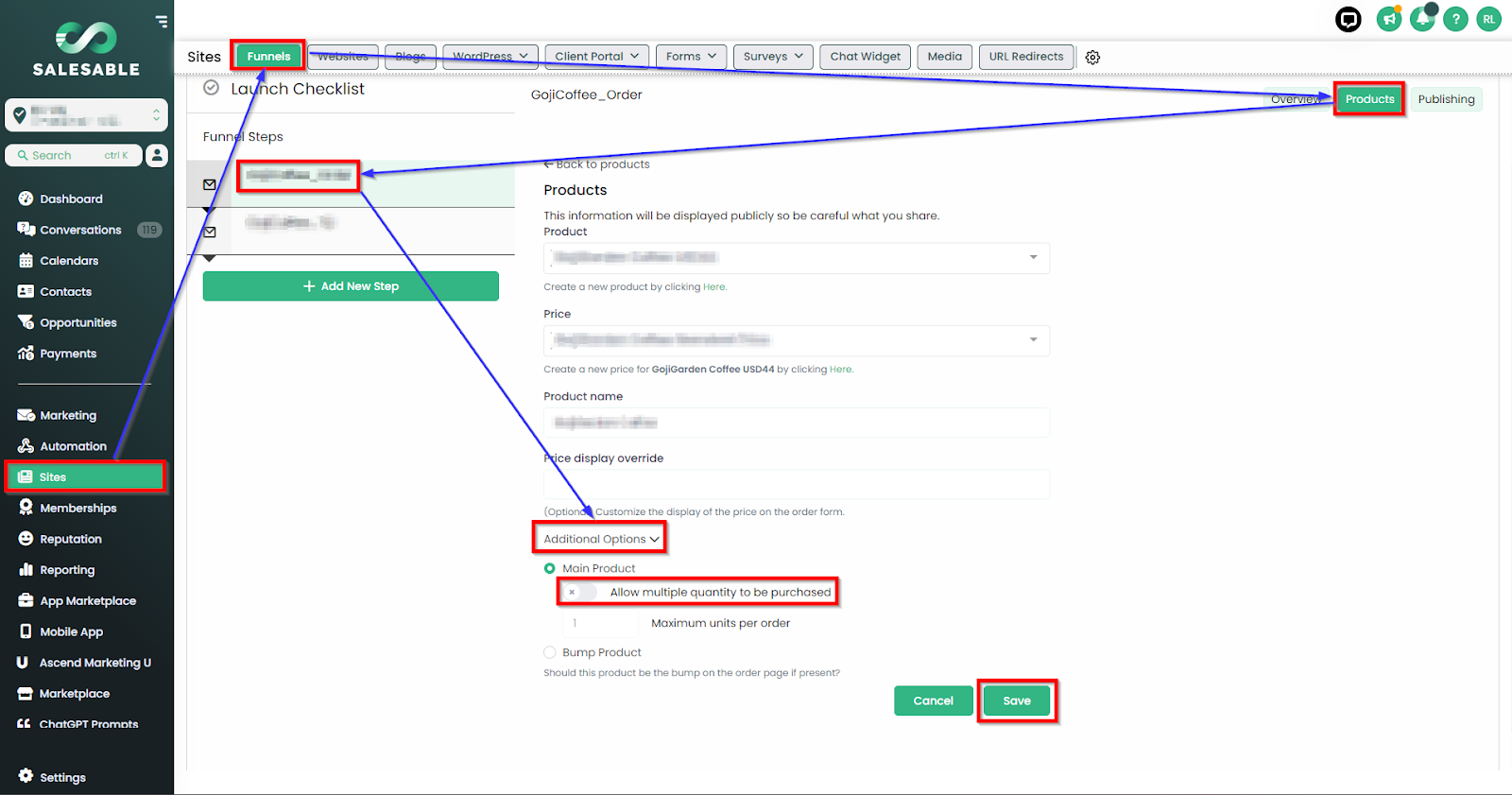Click the Price display override field

(x=797, y=484)
